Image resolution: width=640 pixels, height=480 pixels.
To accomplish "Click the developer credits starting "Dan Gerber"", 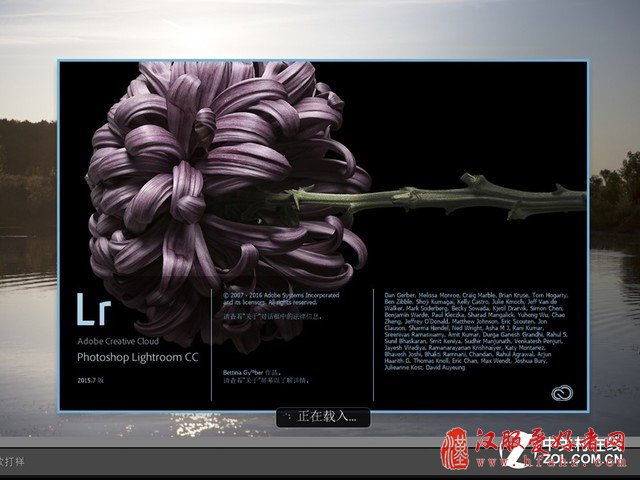I will click(x=476, y=331).
